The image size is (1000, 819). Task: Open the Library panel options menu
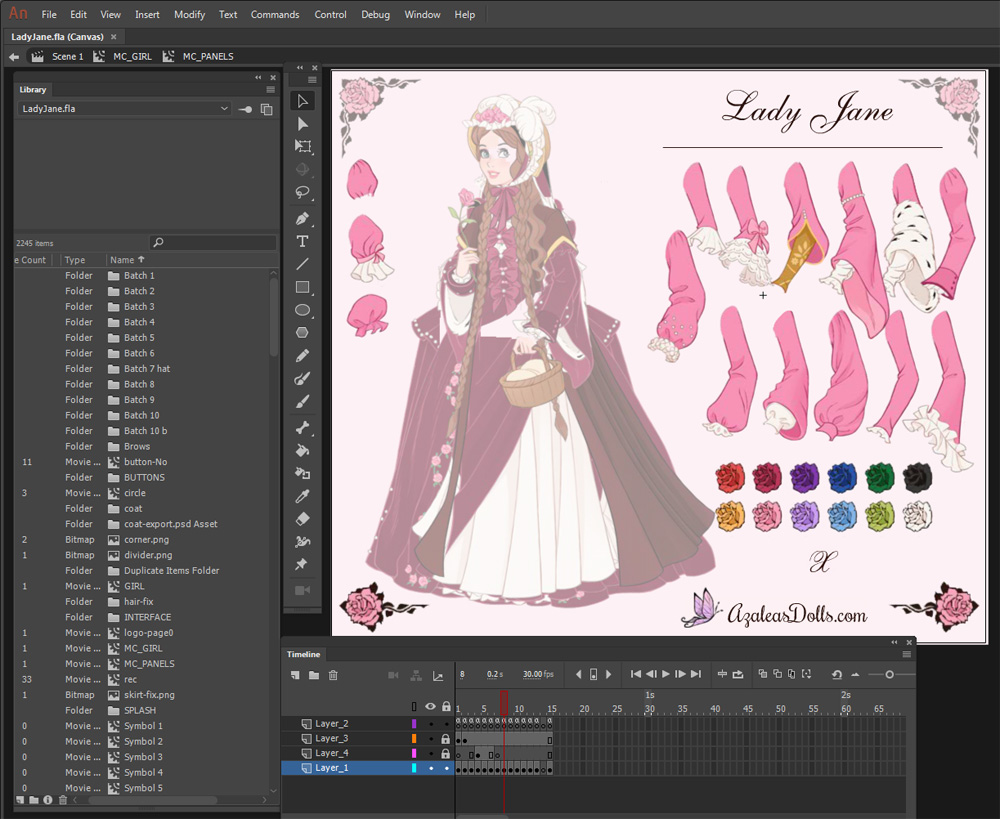pyautogui.click(x=270, y=90)
